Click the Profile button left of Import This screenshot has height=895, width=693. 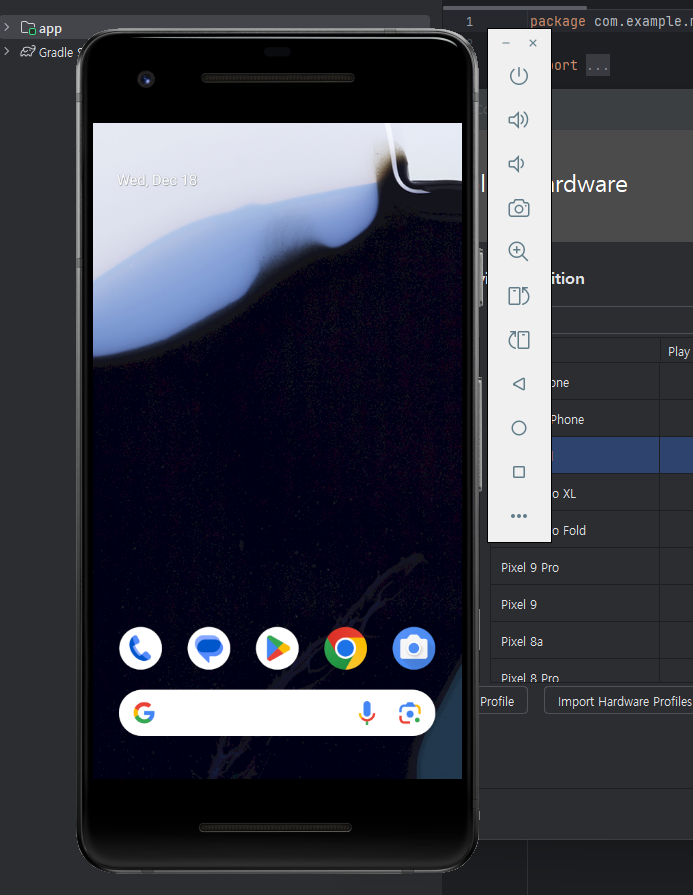(x=502, y=702)
